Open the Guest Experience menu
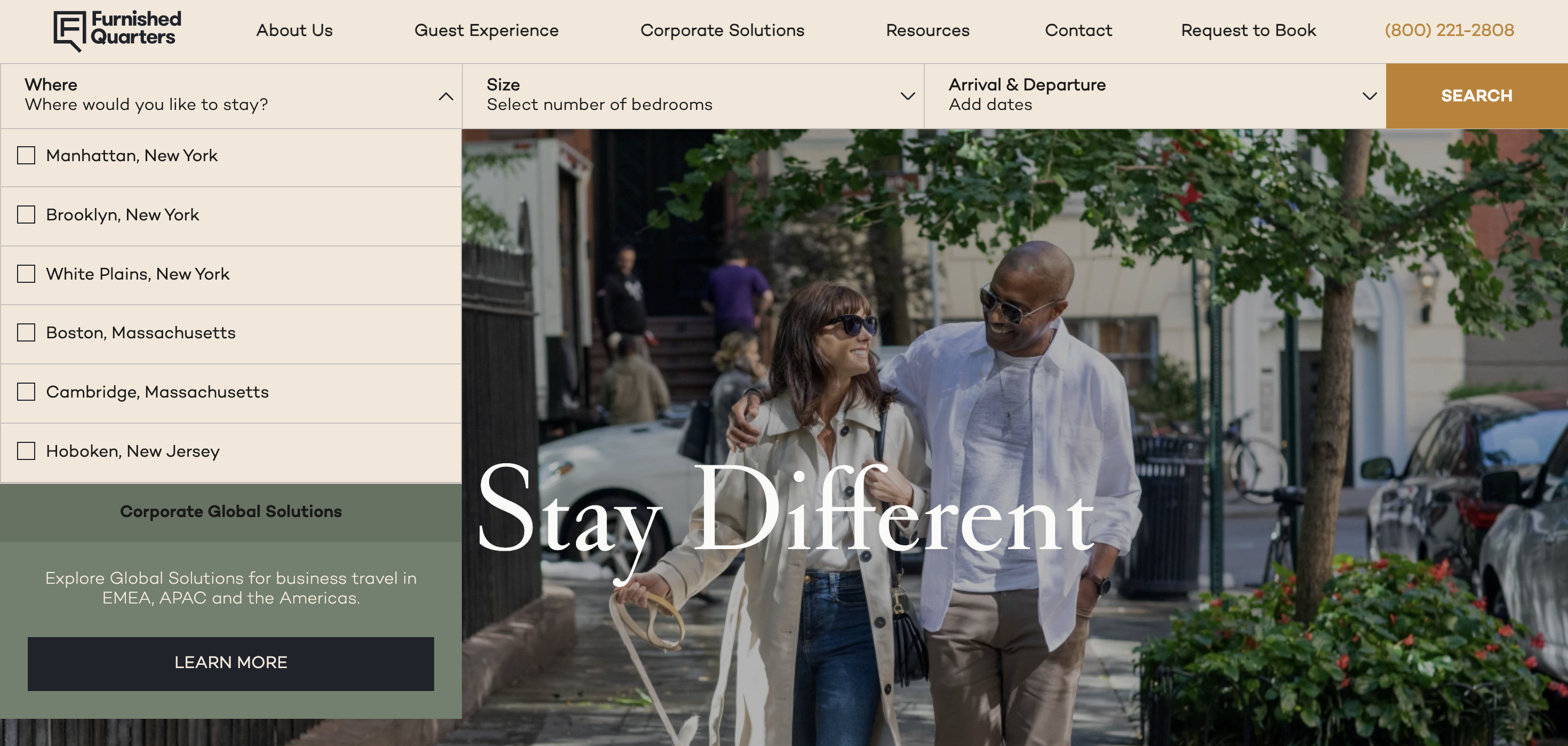Image resolution: width=1568 pixels, height=746 pixels. click(486, 30)
